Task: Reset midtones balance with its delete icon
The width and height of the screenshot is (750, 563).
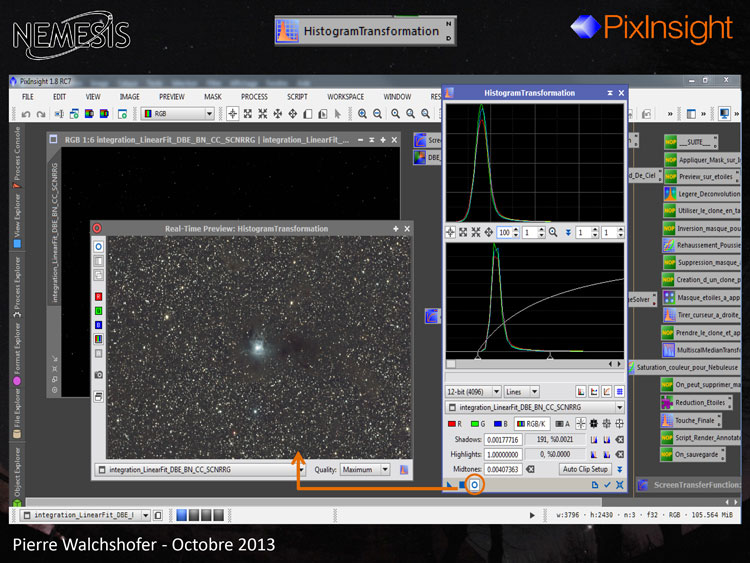Action: pyautogui.click(x=530, y=469)
